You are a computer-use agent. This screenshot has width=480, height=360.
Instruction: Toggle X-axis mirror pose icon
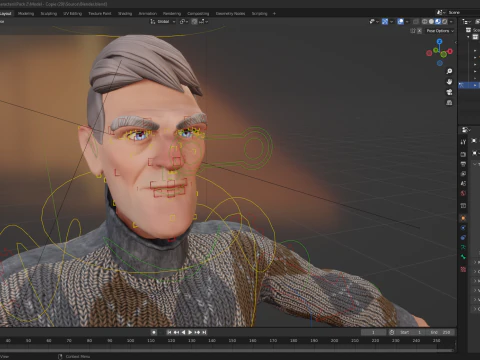tap(420, 31)
